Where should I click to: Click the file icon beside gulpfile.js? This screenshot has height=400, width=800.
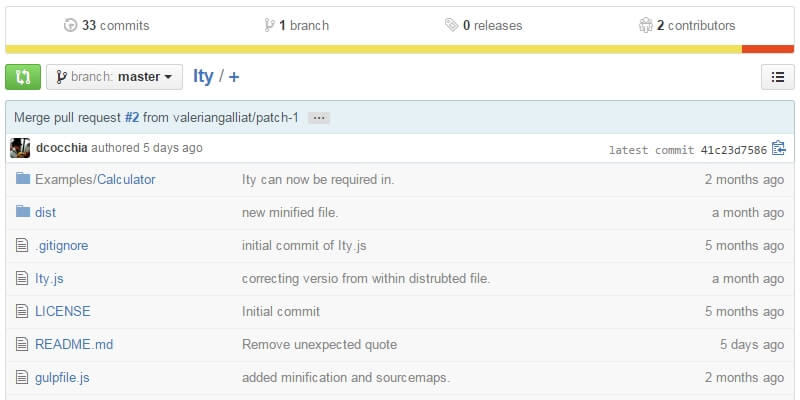click(x=23, y=377)
